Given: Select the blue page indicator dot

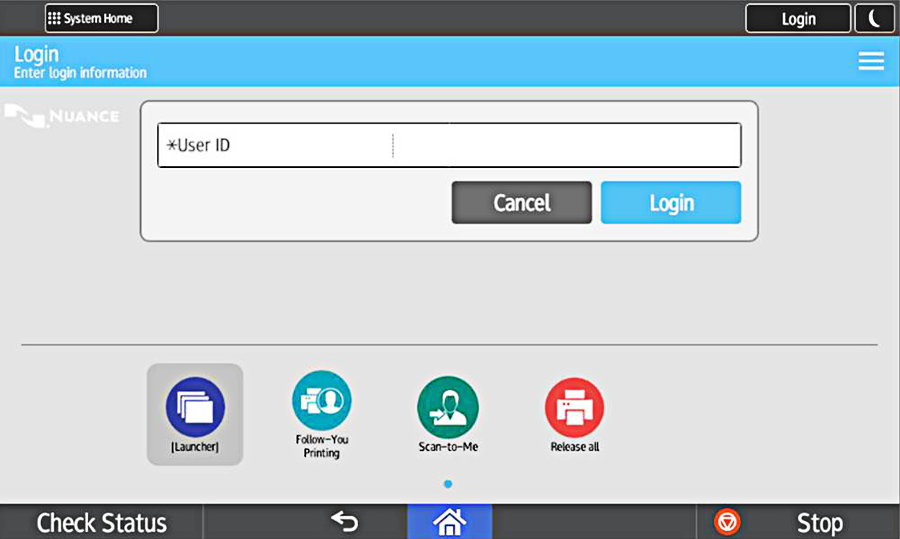Looking at the screenshot, I should pos(447,484).
